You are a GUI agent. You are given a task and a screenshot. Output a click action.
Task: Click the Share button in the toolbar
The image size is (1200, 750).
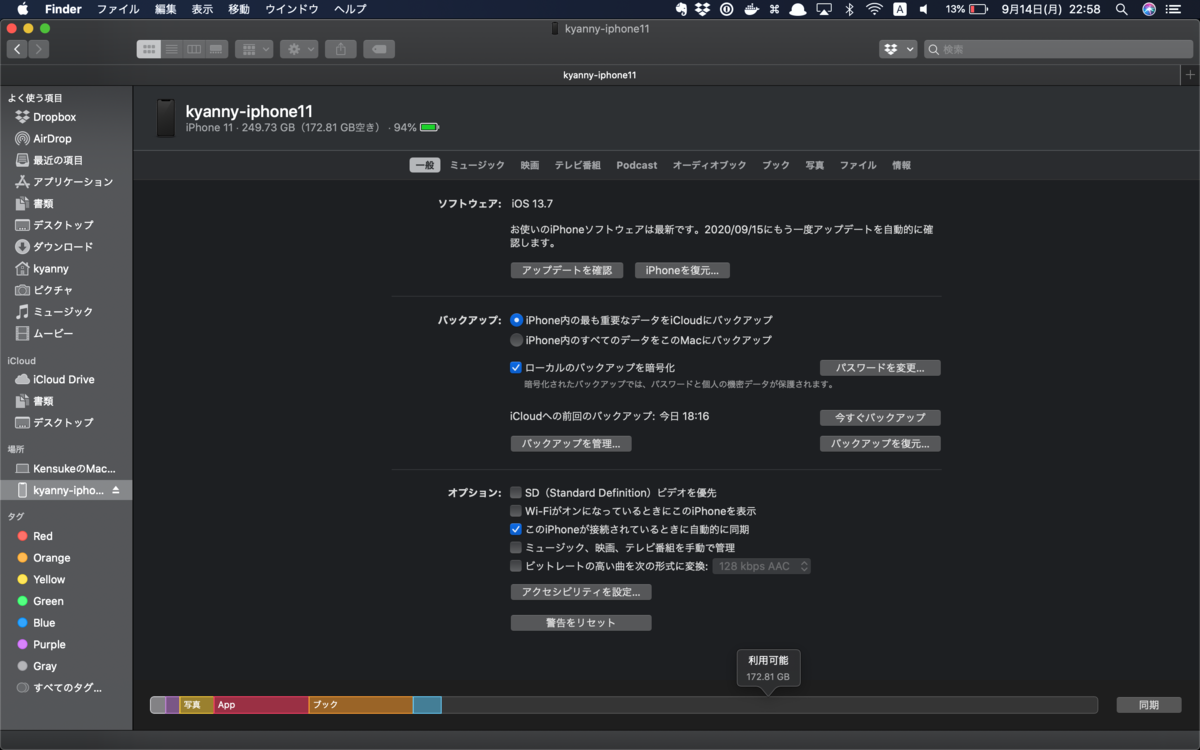click(x=340, y=49)
